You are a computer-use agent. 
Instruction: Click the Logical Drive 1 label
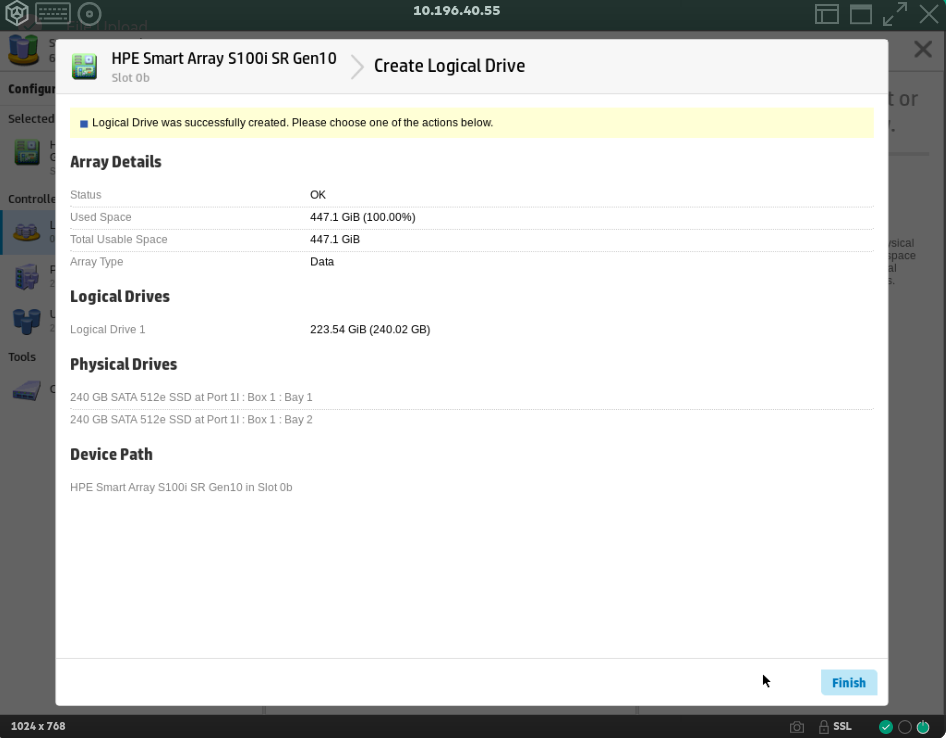point(107,329)
